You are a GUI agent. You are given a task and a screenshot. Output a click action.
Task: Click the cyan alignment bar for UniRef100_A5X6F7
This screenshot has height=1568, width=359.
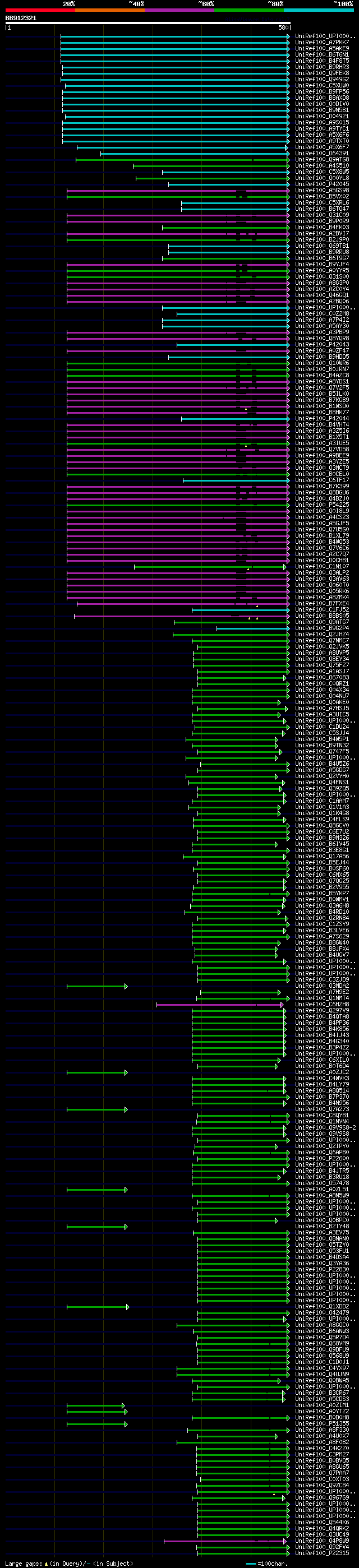pos(182,147)
